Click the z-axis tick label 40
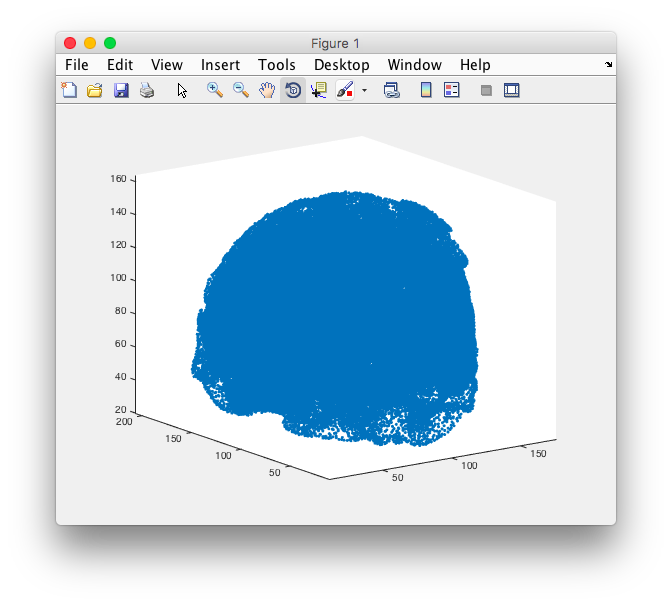Viewport: 672px width, 605px height. click(120, 377)
